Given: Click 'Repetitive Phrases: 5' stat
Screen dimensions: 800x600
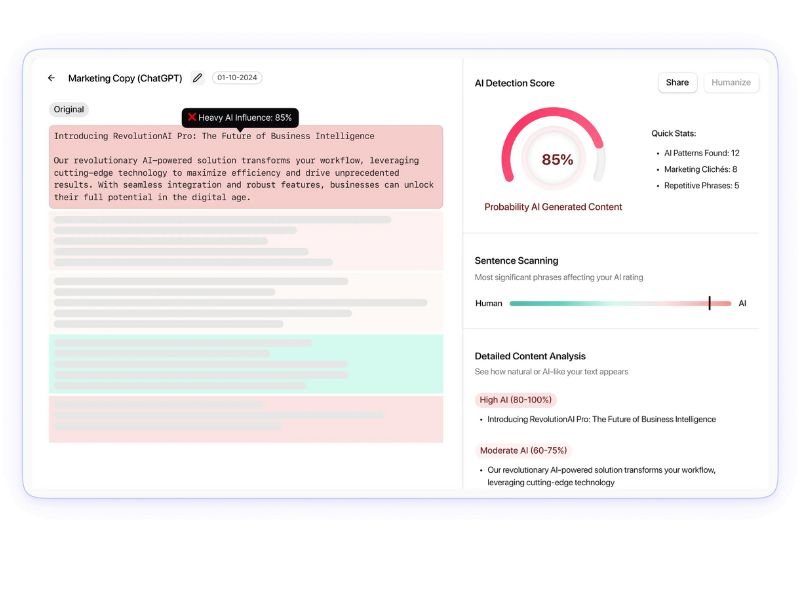Looking at the screenshot, I should [x=702, y=186].
